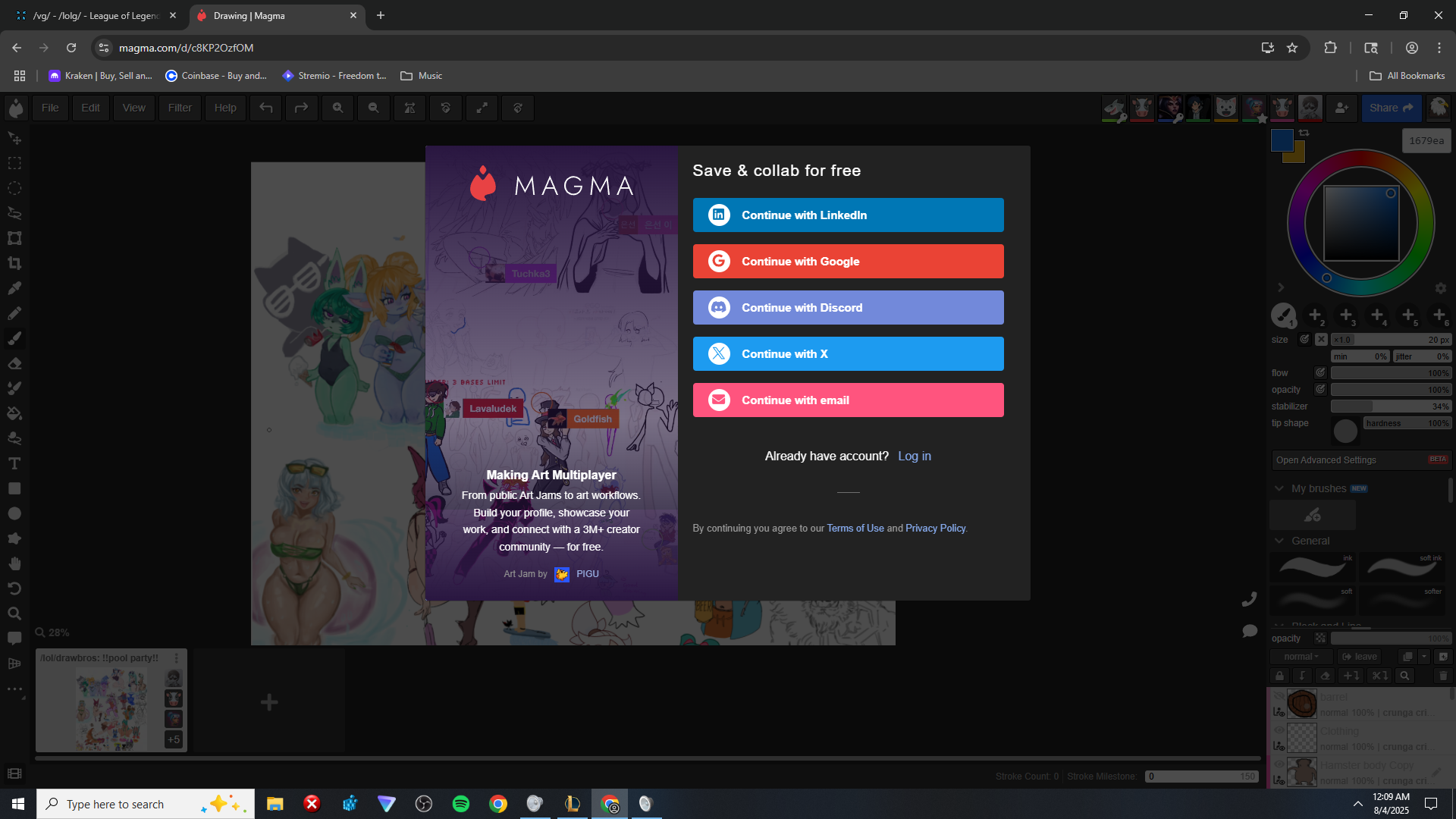Collapse the General brushes section
Image resolution: width=1456 pixels, height=819 pixels.
tap(1279, 541)
